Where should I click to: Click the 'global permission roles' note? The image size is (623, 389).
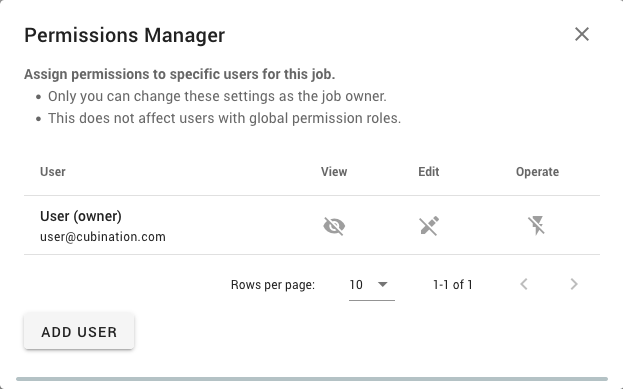(x=224, y=118)
